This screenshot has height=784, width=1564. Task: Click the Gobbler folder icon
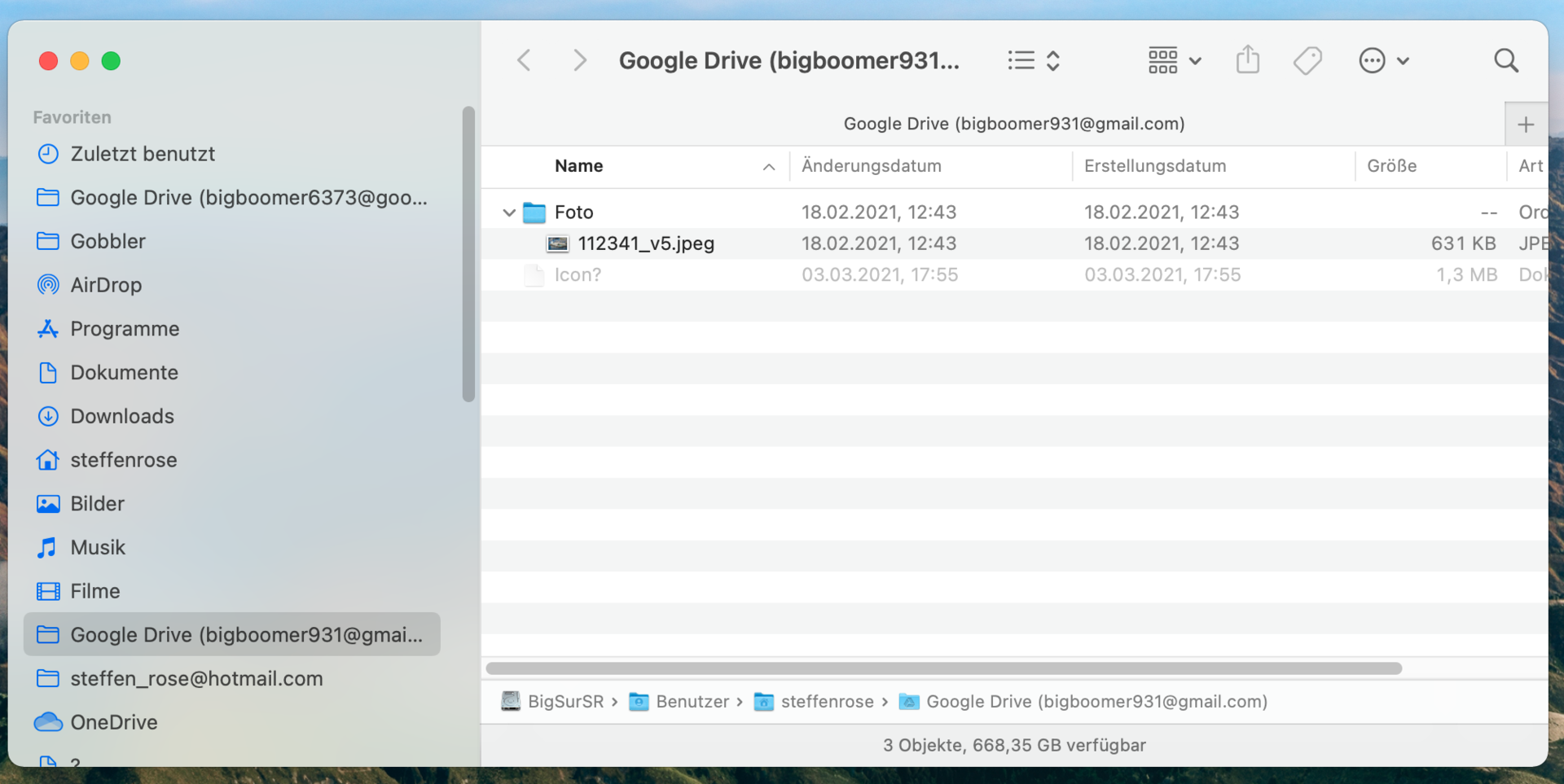click(x=48, y=242)
